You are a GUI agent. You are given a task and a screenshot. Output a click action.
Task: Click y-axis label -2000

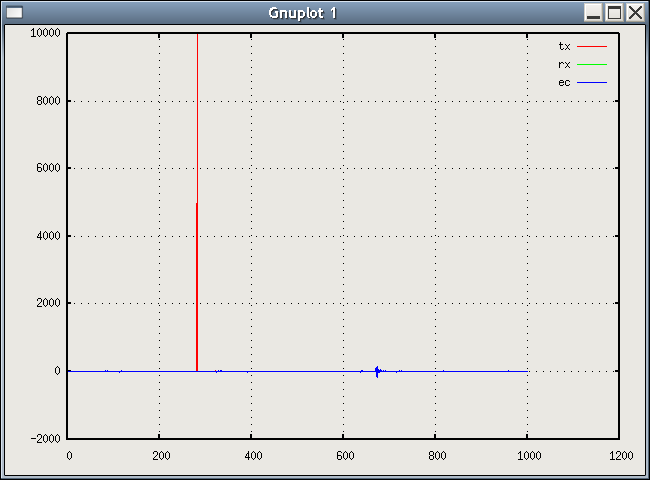(45, 439)
